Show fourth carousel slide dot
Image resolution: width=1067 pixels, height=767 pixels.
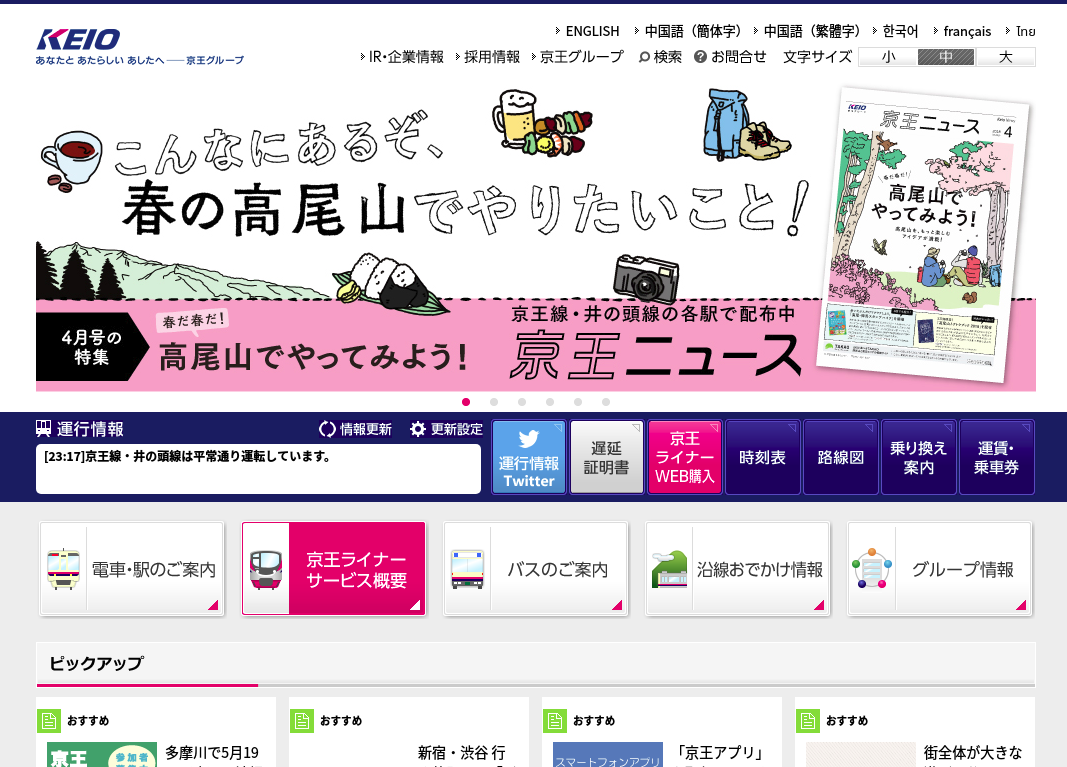click(550, 402)
